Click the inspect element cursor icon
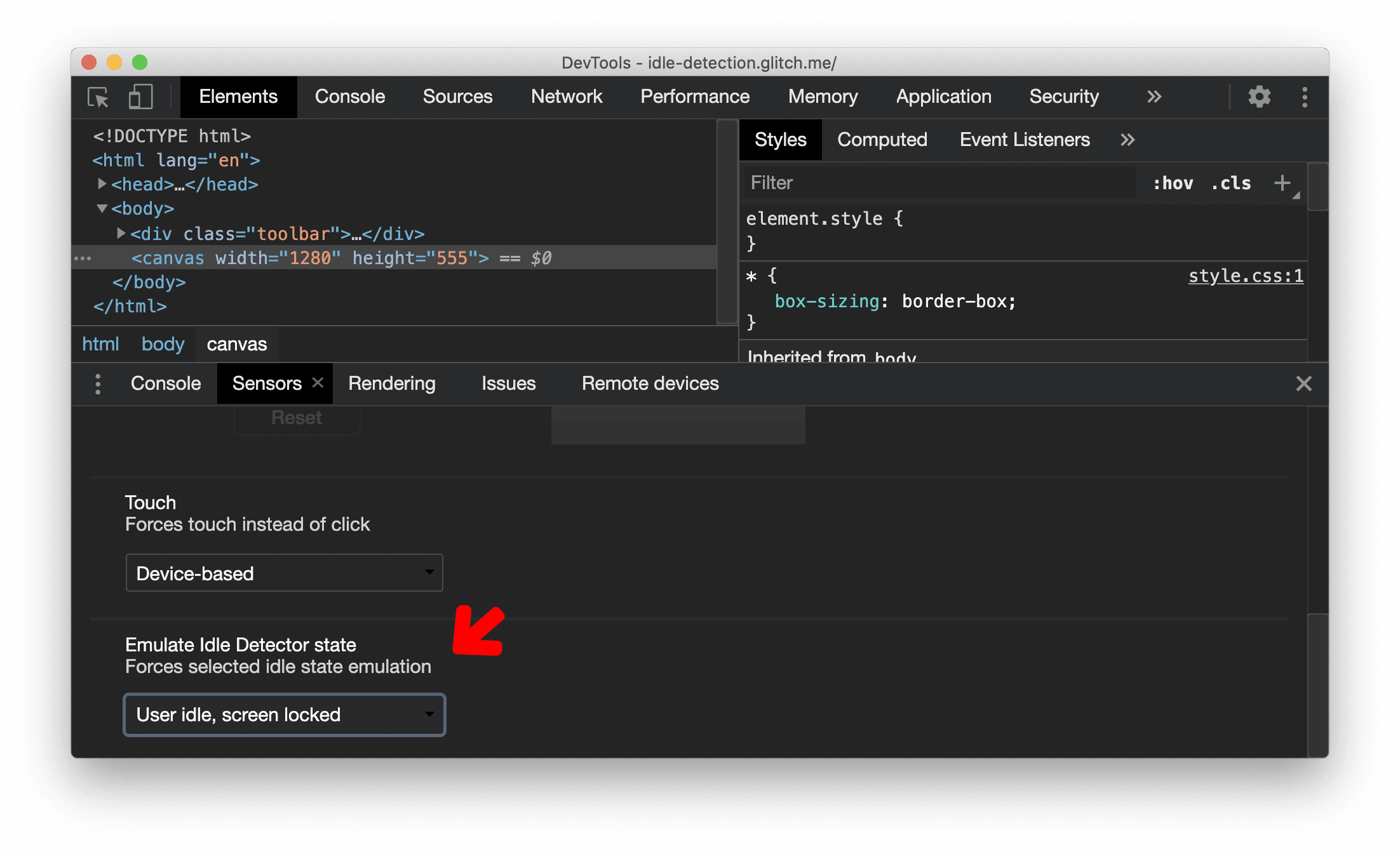 (100, 97)
